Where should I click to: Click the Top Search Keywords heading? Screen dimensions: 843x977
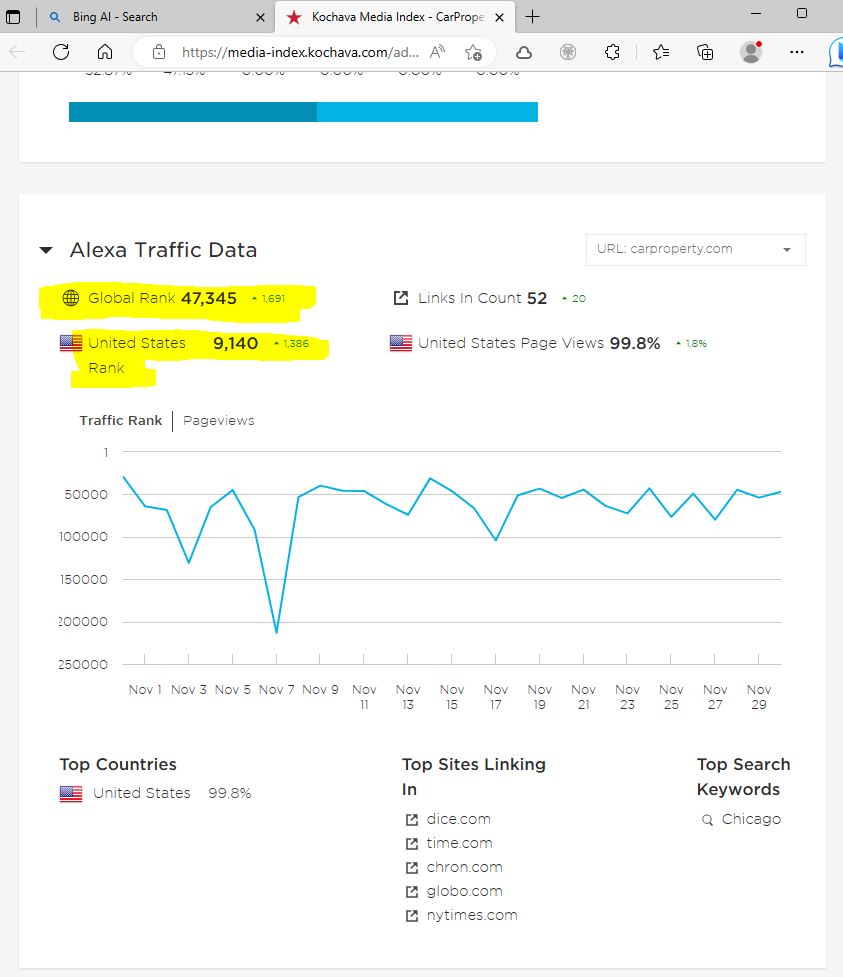tap(743, 776)
